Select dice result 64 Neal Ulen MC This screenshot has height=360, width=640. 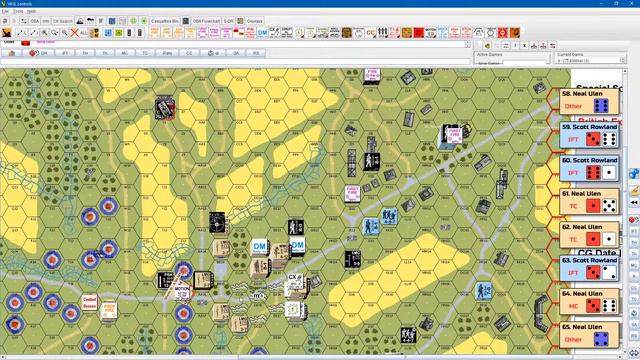click(x=589, y=302)
